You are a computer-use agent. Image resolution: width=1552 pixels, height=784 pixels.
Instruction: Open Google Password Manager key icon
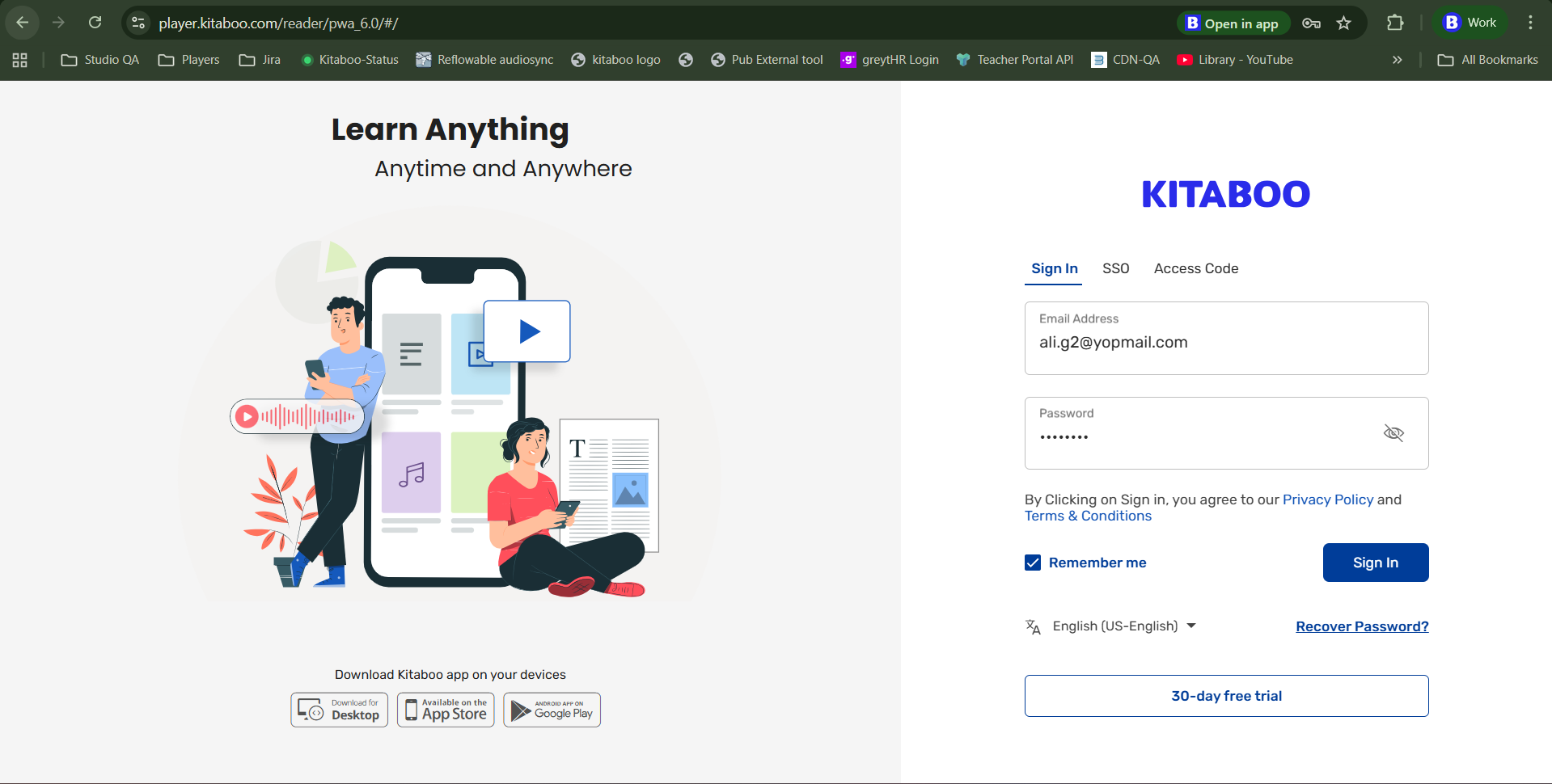pos(1311,23)
